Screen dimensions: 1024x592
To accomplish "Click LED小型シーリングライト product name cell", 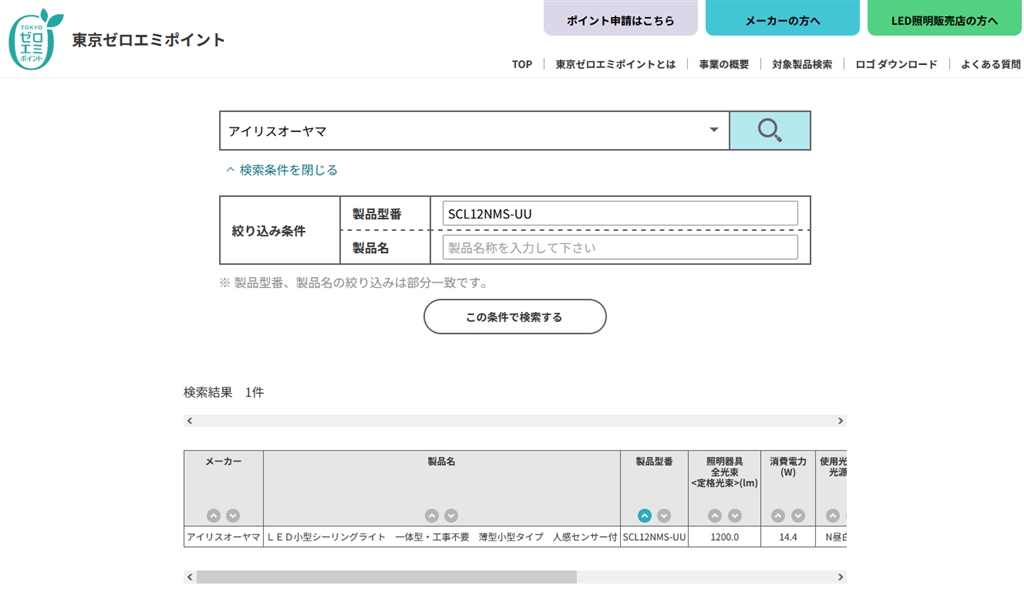I will pos(442,537).
